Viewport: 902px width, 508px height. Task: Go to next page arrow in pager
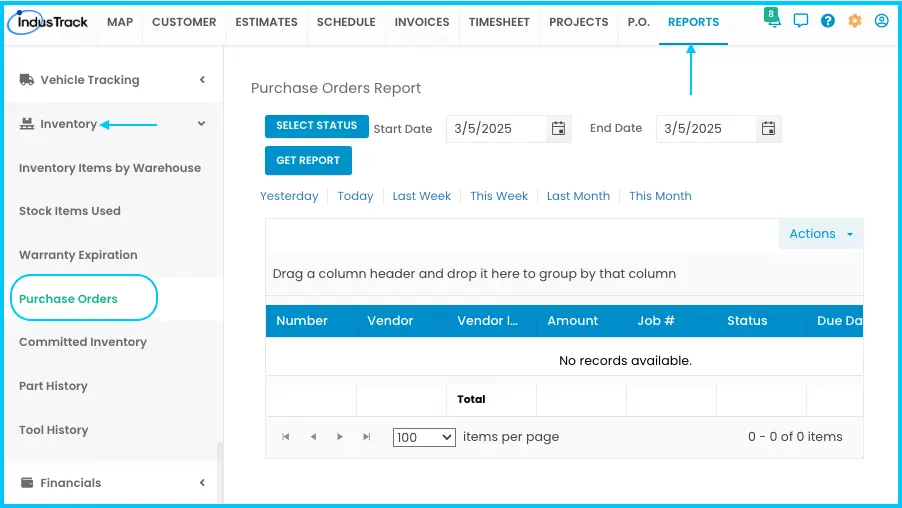339,437
